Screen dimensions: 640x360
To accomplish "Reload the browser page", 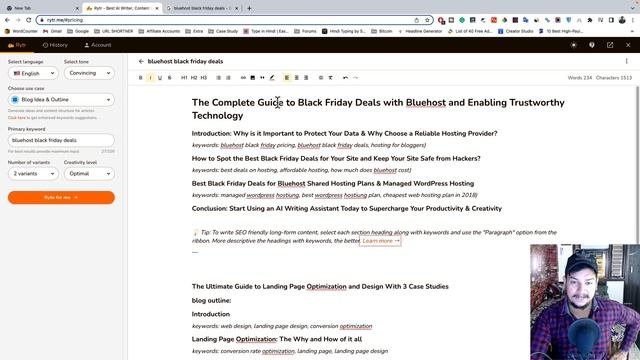I will pos(28,20).
